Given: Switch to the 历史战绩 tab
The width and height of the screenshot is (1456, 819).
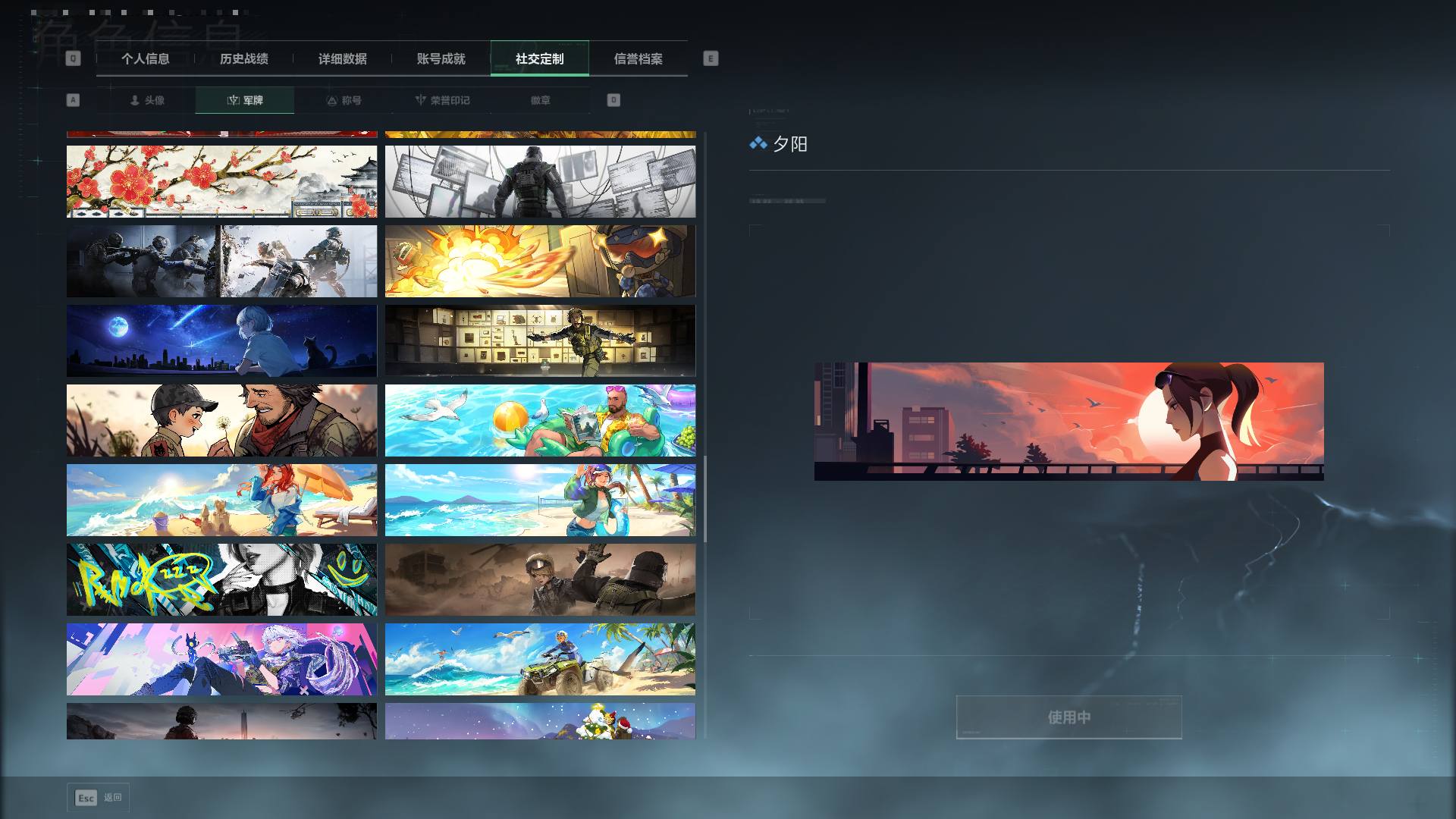Looking at the screenshot, I should [x=244, y=58].
